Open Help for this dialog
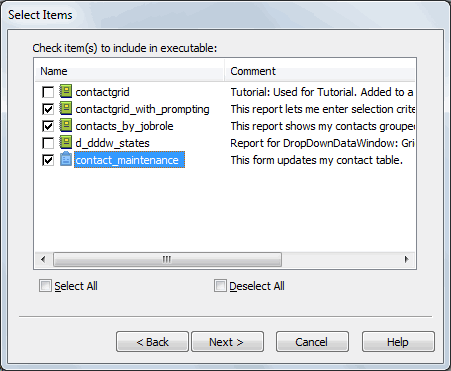Screen dimensions: 451x371 click(x=398, y=342)
